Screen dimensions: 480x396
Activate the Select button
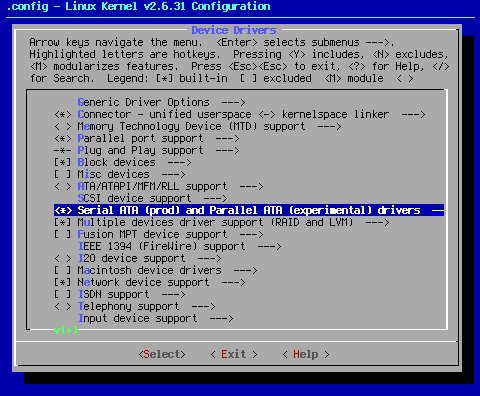162,354
